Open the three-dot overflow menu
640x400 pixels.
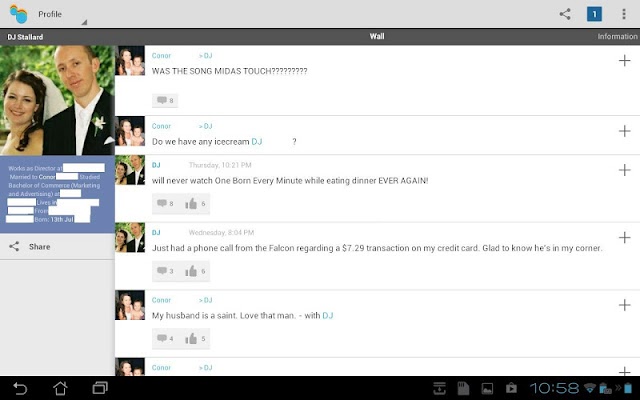(624, 14)
